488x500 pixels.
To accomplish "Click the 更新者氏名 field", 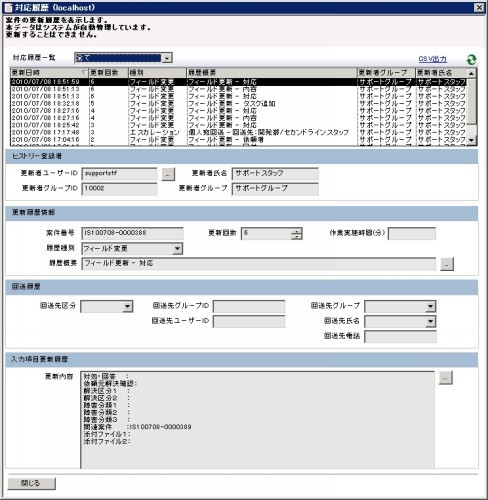I will (x=275, y=174).
